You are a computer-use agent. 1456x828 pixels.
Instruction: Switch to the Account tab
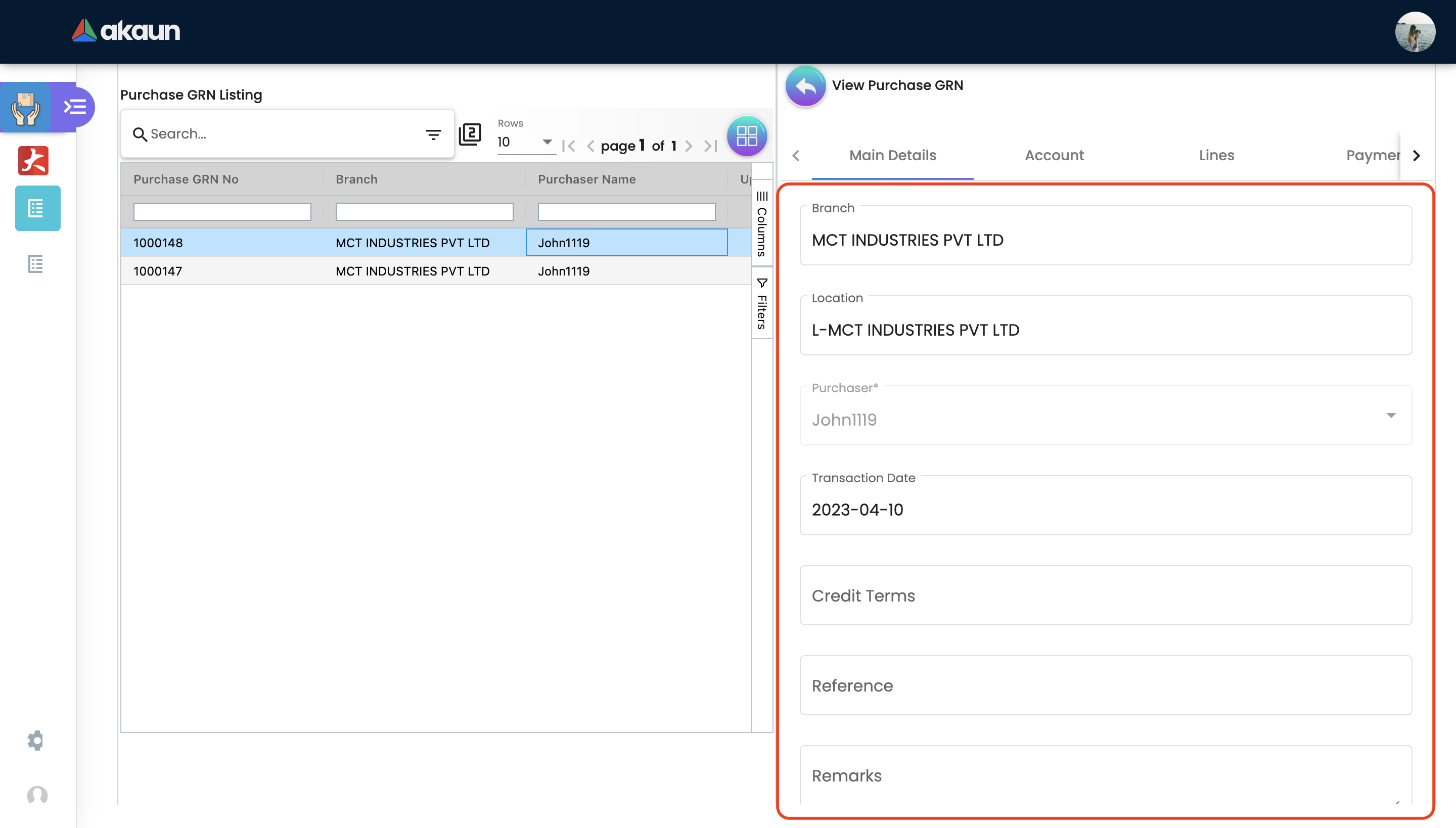pos(1054,155)
